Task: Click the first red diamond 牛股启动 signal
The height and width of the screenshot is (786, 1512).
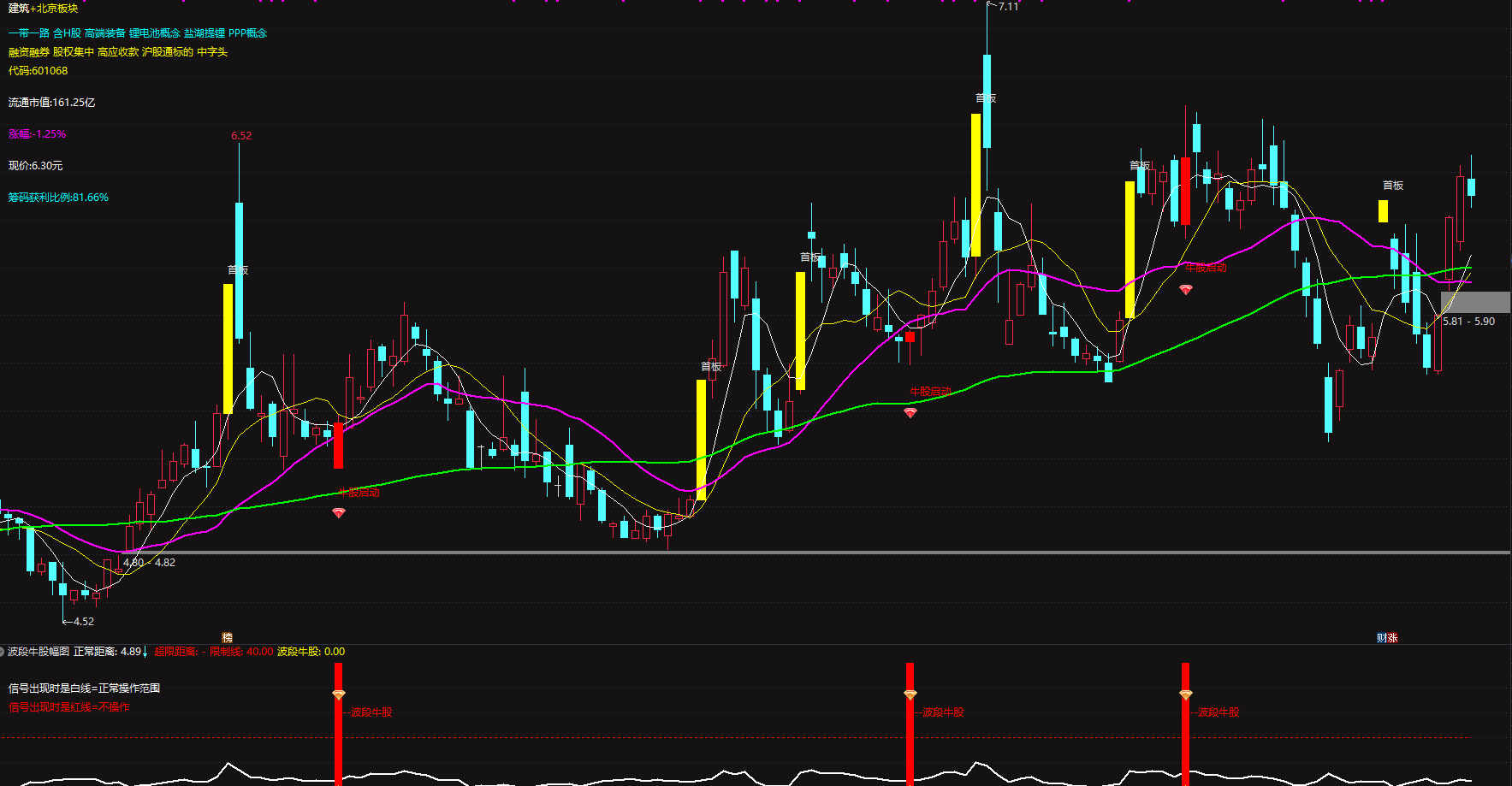Action: point(339,513)
